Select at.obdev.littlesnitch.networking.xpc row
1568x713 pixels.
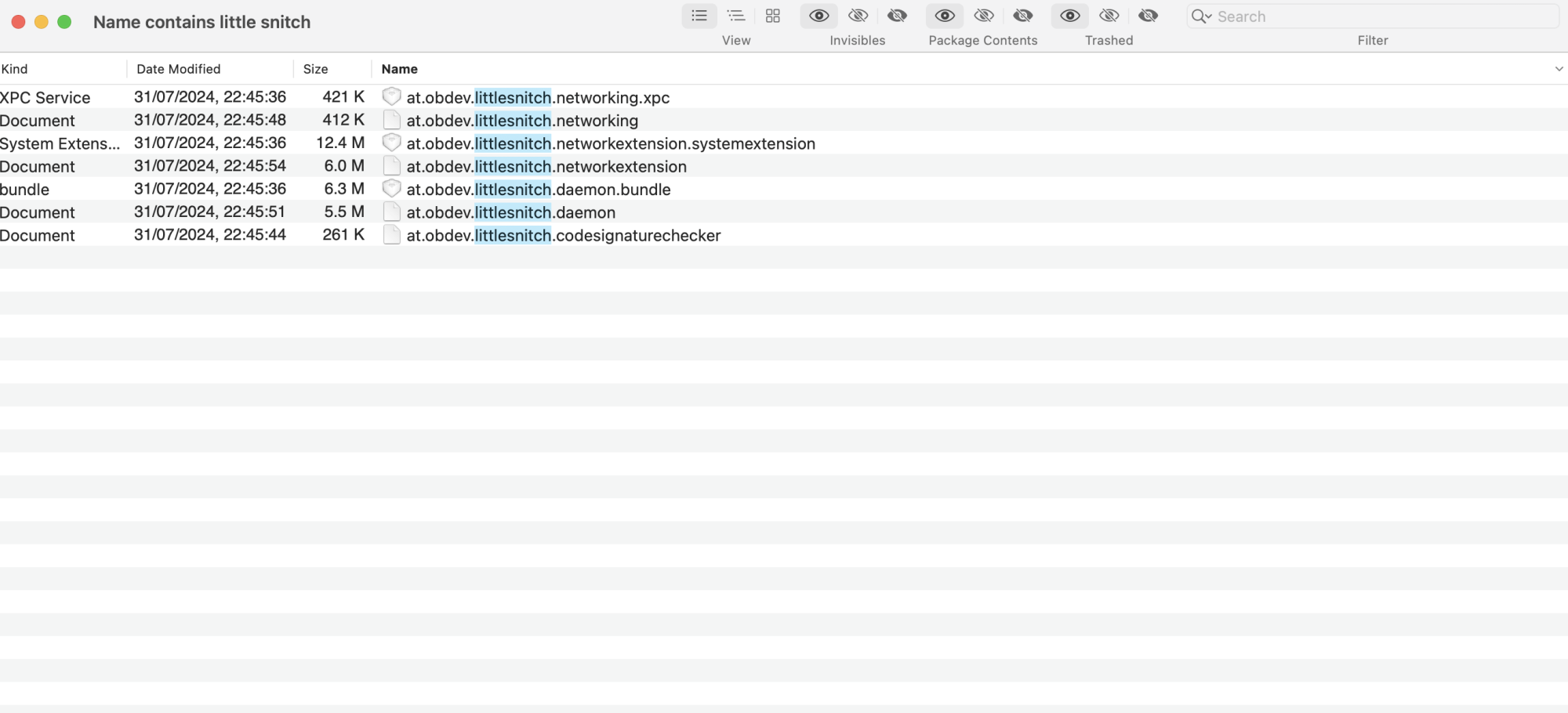coord(784,97)
